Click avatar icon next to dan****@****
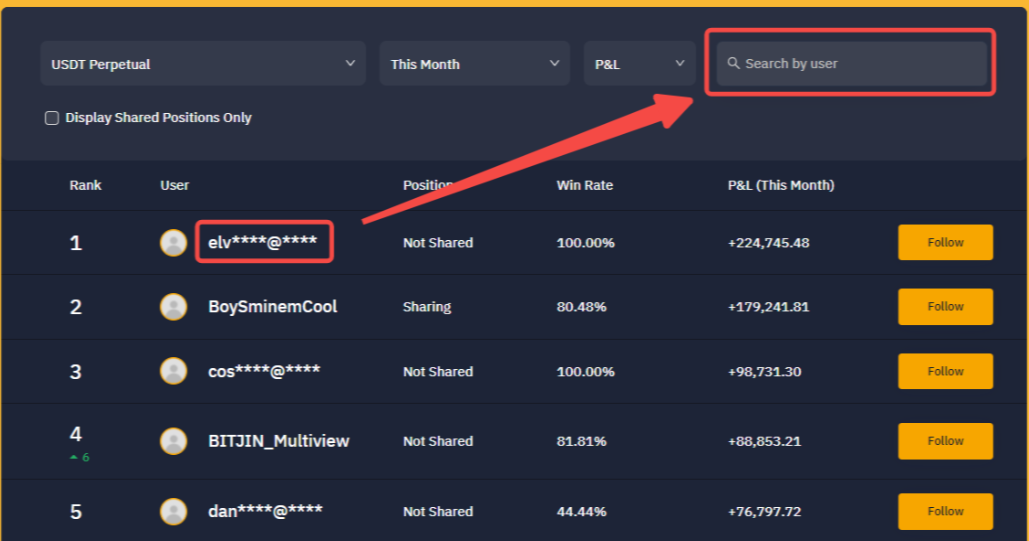 click(174, 512)
